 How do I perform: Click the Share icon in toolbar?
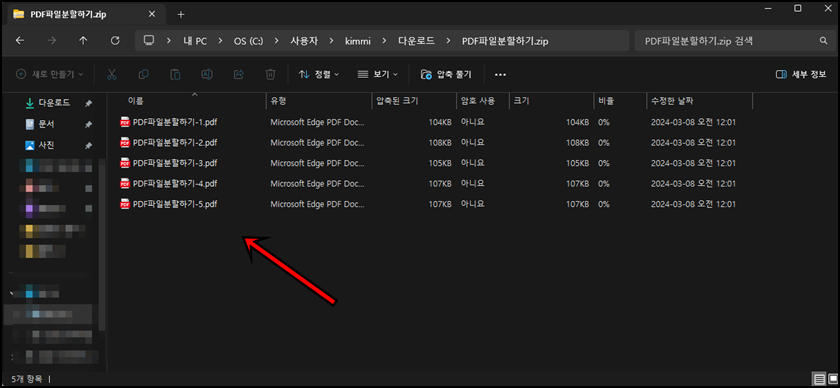pos(239,74)
